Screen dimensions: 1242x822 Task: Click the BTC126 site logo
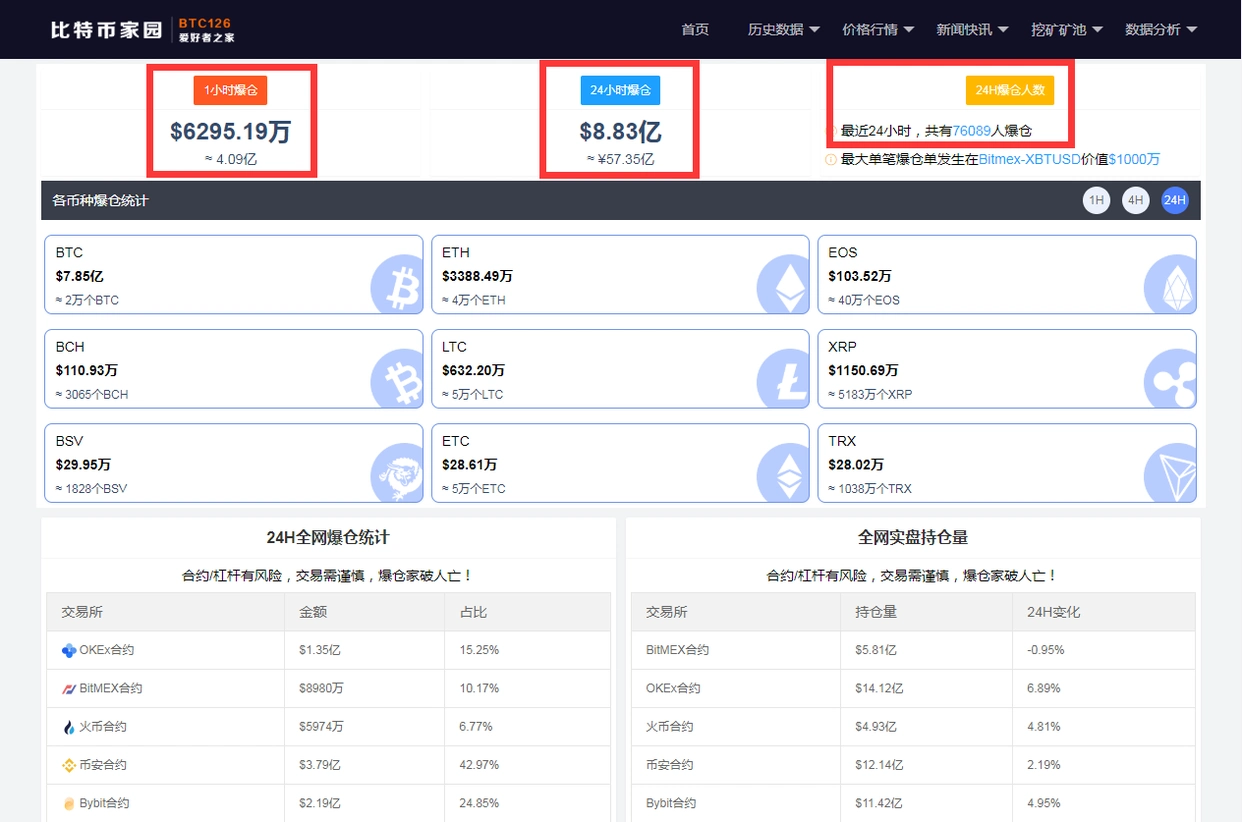pos(143,29)
